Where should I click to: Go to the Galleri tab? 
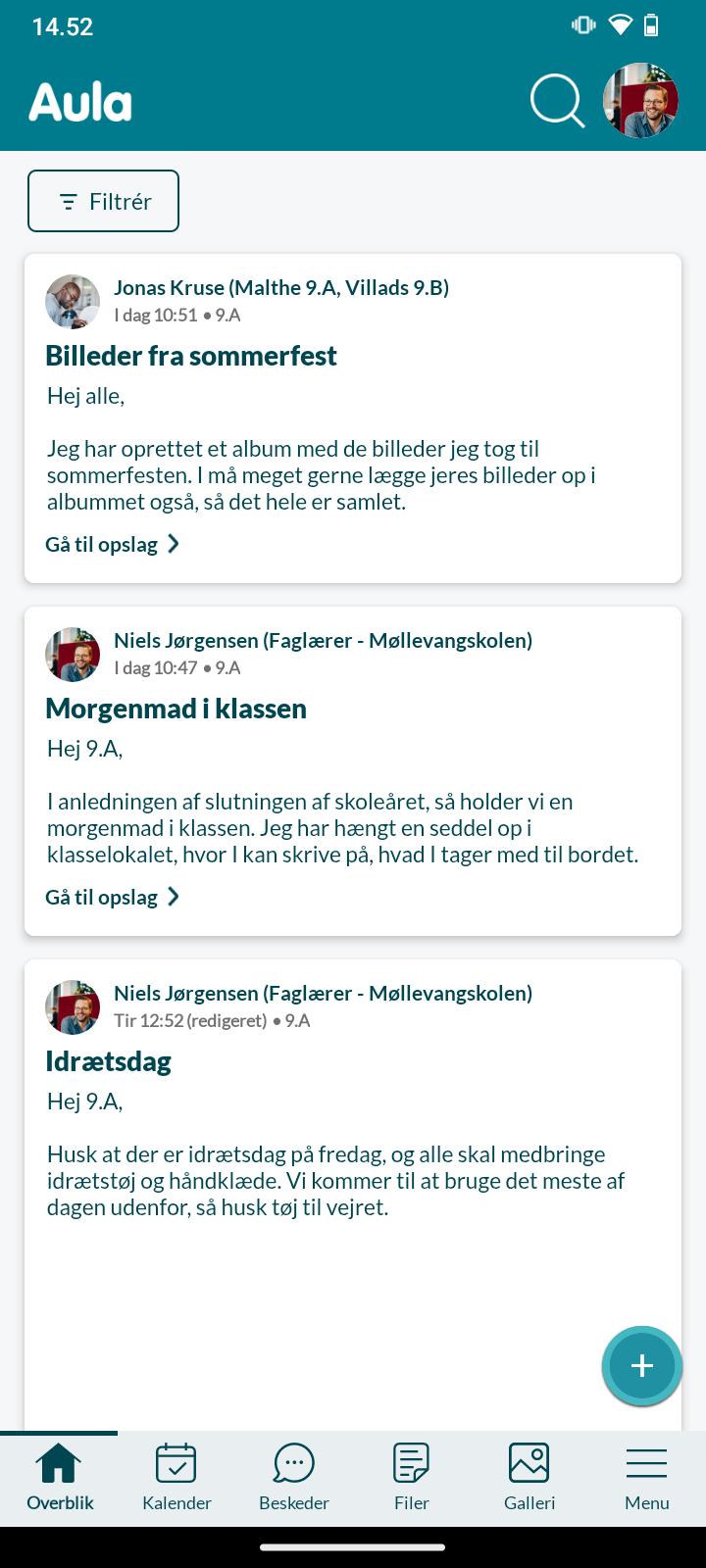click(x=529, y=1477)
